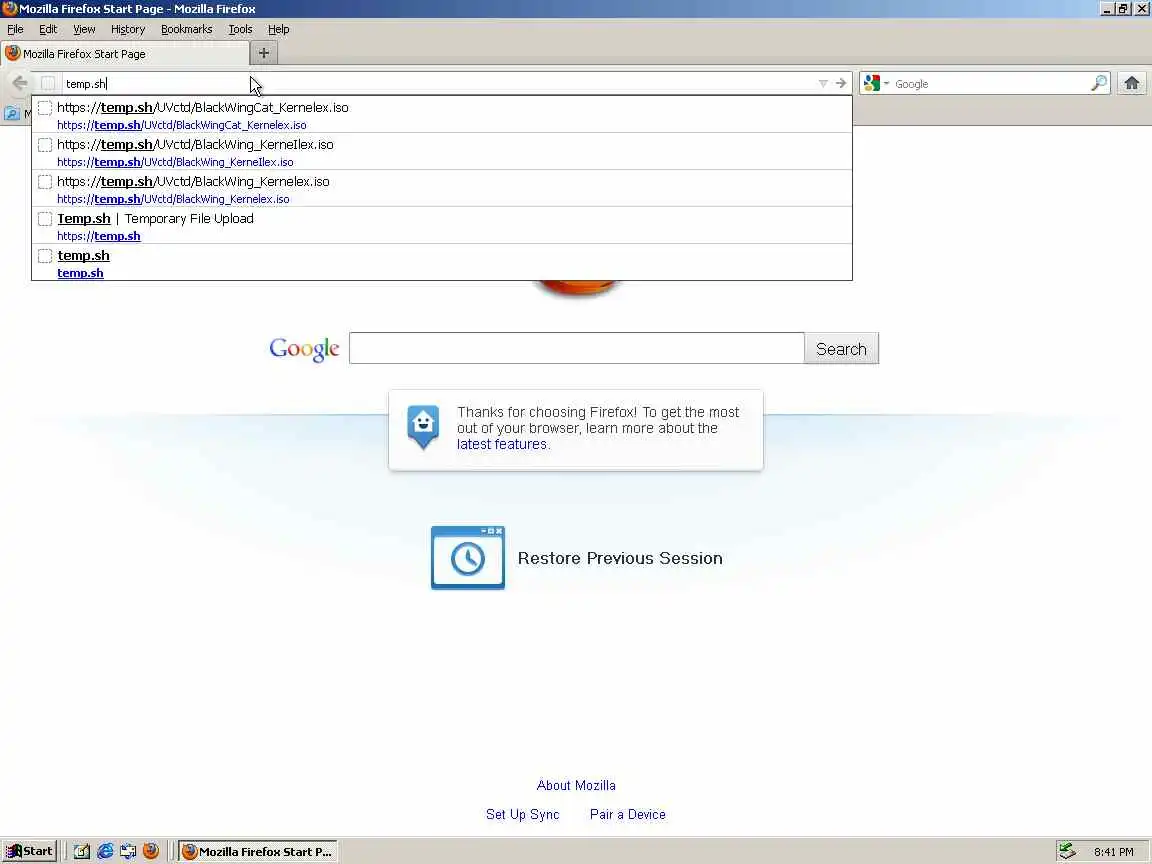This screenshot has height=864, width=1152.
Task: Go to Home page via house icon
Action: click(x=1131, y=83)
